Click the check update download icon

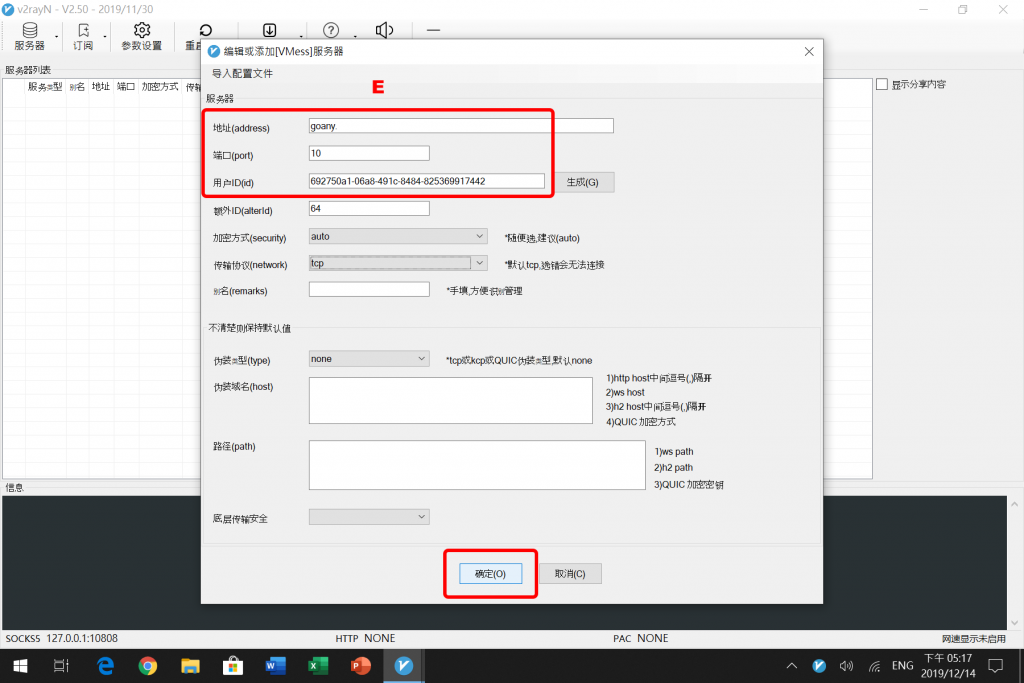(x=270, y=30)
